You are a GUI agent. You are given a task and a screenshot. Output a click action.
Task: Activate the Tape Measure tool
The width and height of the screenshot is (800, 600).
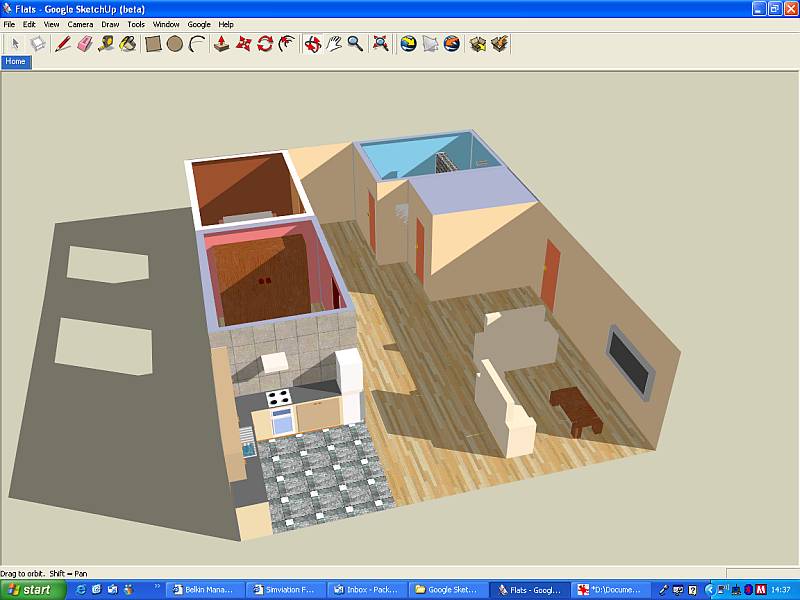click(x=106, y=44)
